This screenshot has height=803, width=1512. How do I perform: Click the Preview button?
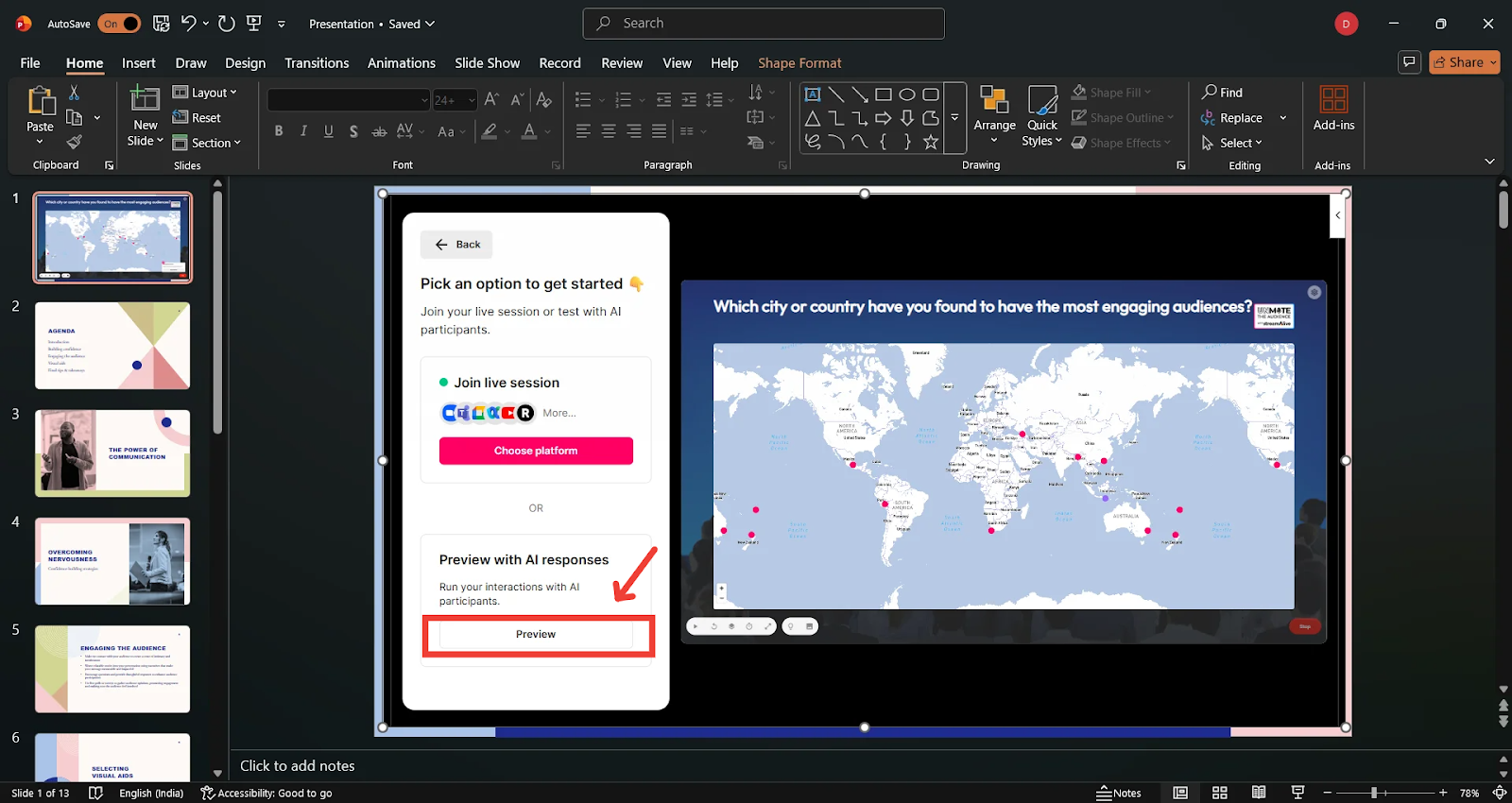536,635
